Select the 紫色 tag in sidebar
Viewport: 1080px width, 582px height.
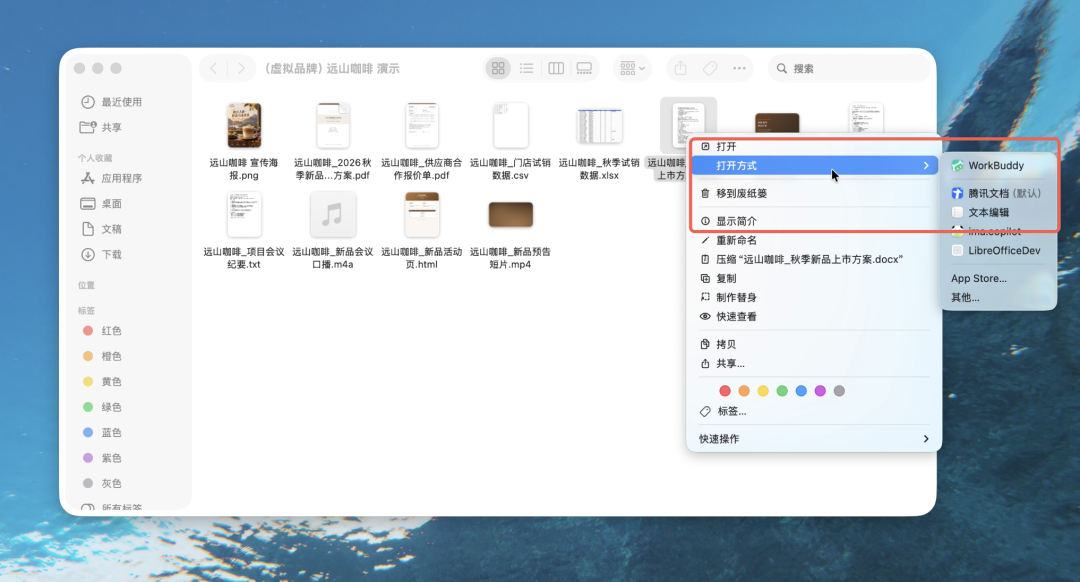coord(101,458)
